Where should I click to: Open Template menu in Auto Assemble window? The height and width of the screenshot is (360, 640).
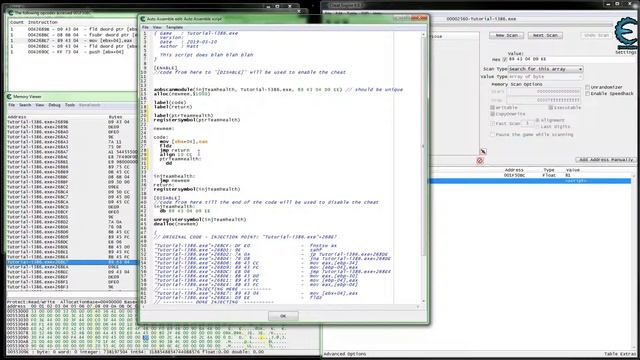click(x=174, y=27)
